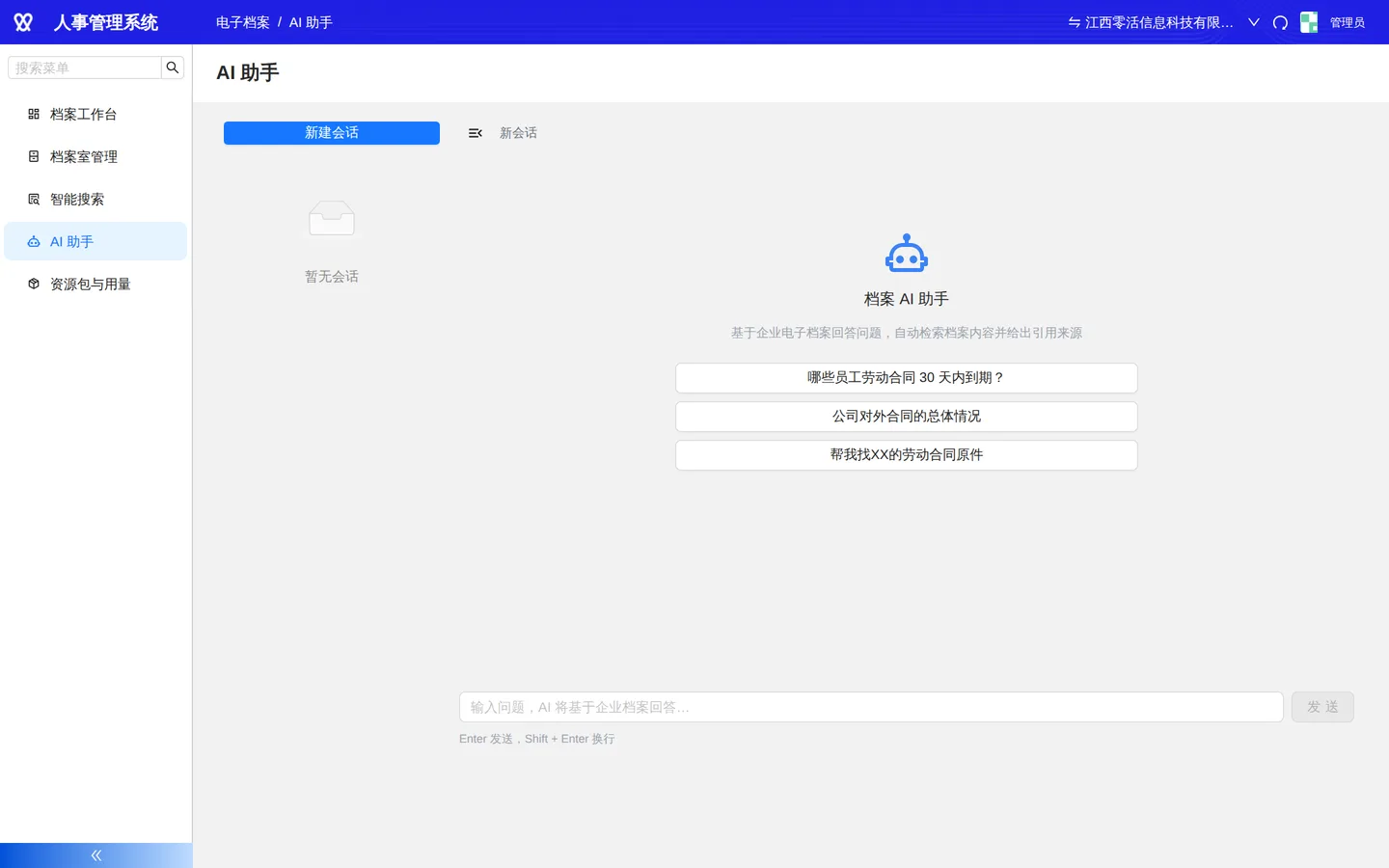Click the 搜索菜单 search input

[x=85, y=68]
